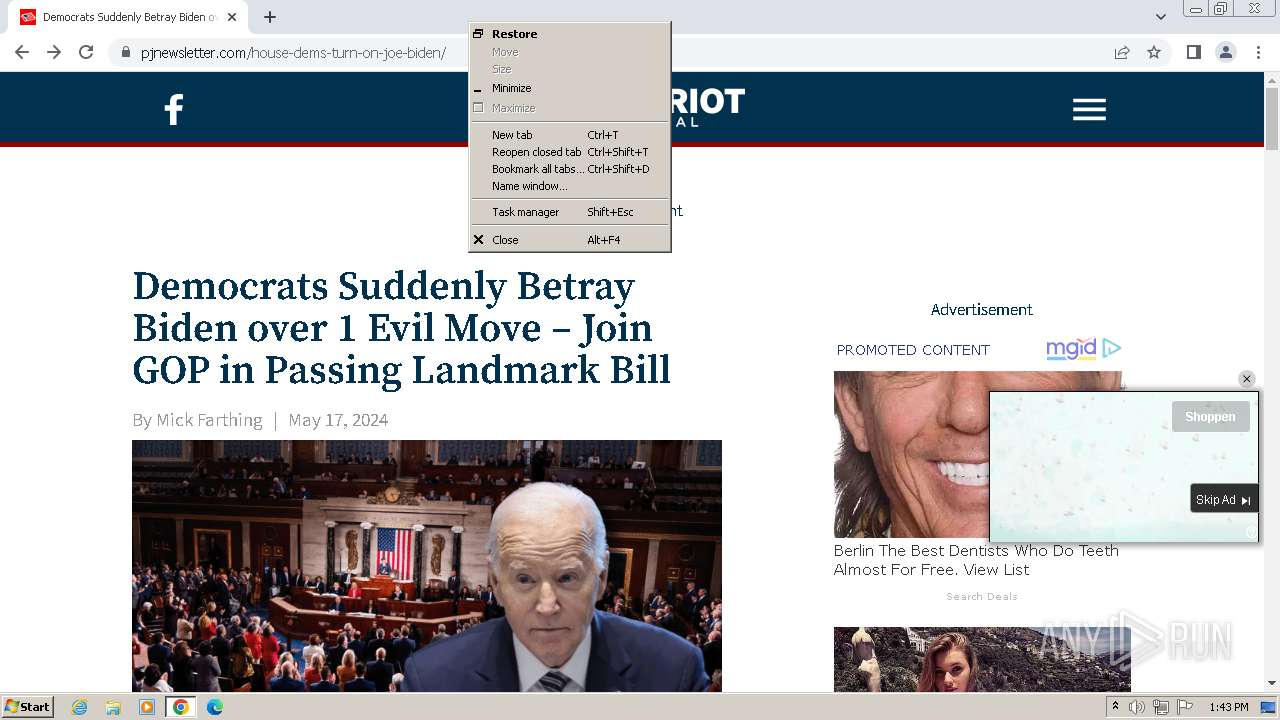Image resolution: width=1280 pixels, height=720 pixels.
Task: Launch Microsoft Edge from the taskbar
Action: tap(214, 707)
